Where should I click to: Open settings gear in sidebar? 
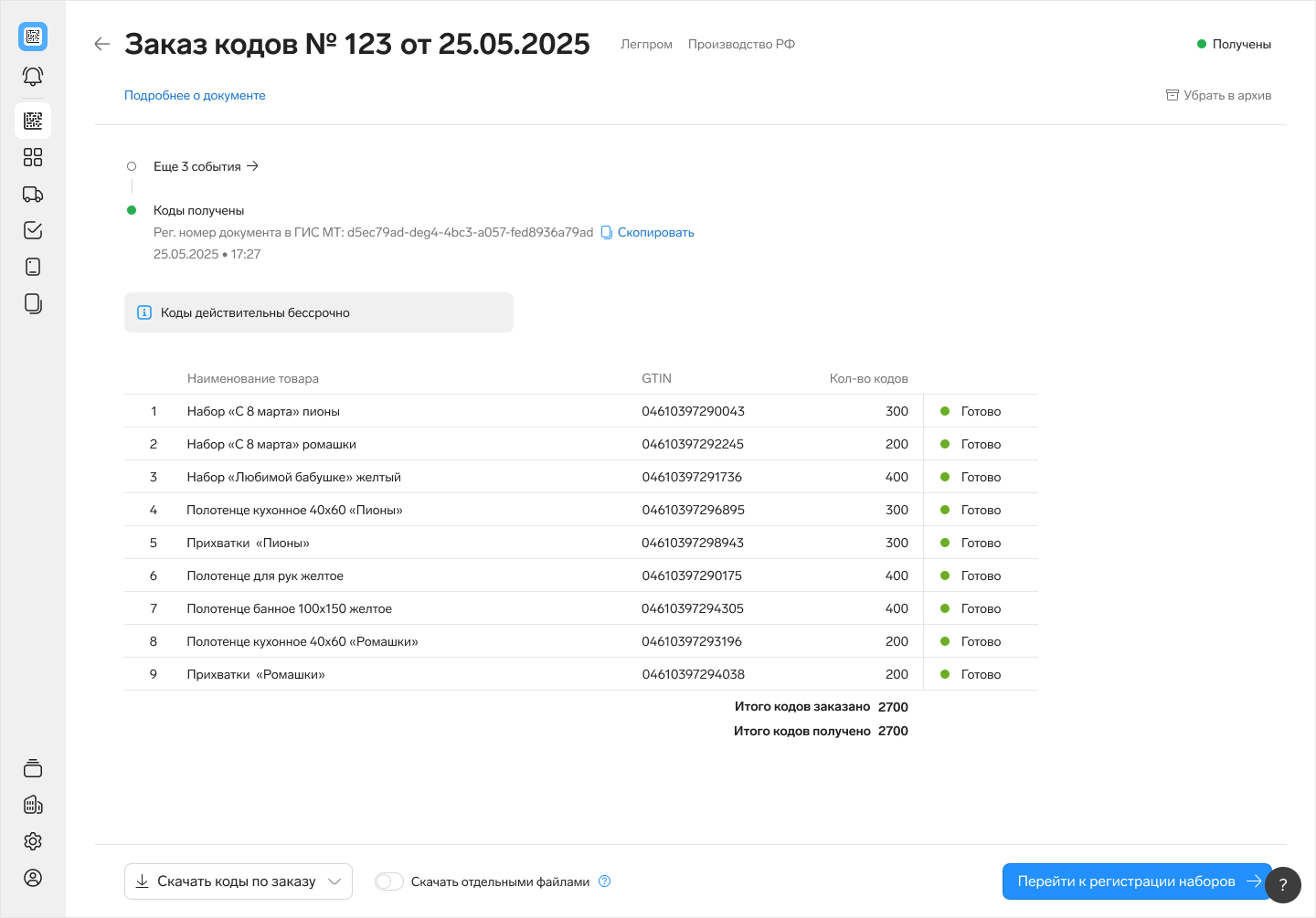point(33,841)
